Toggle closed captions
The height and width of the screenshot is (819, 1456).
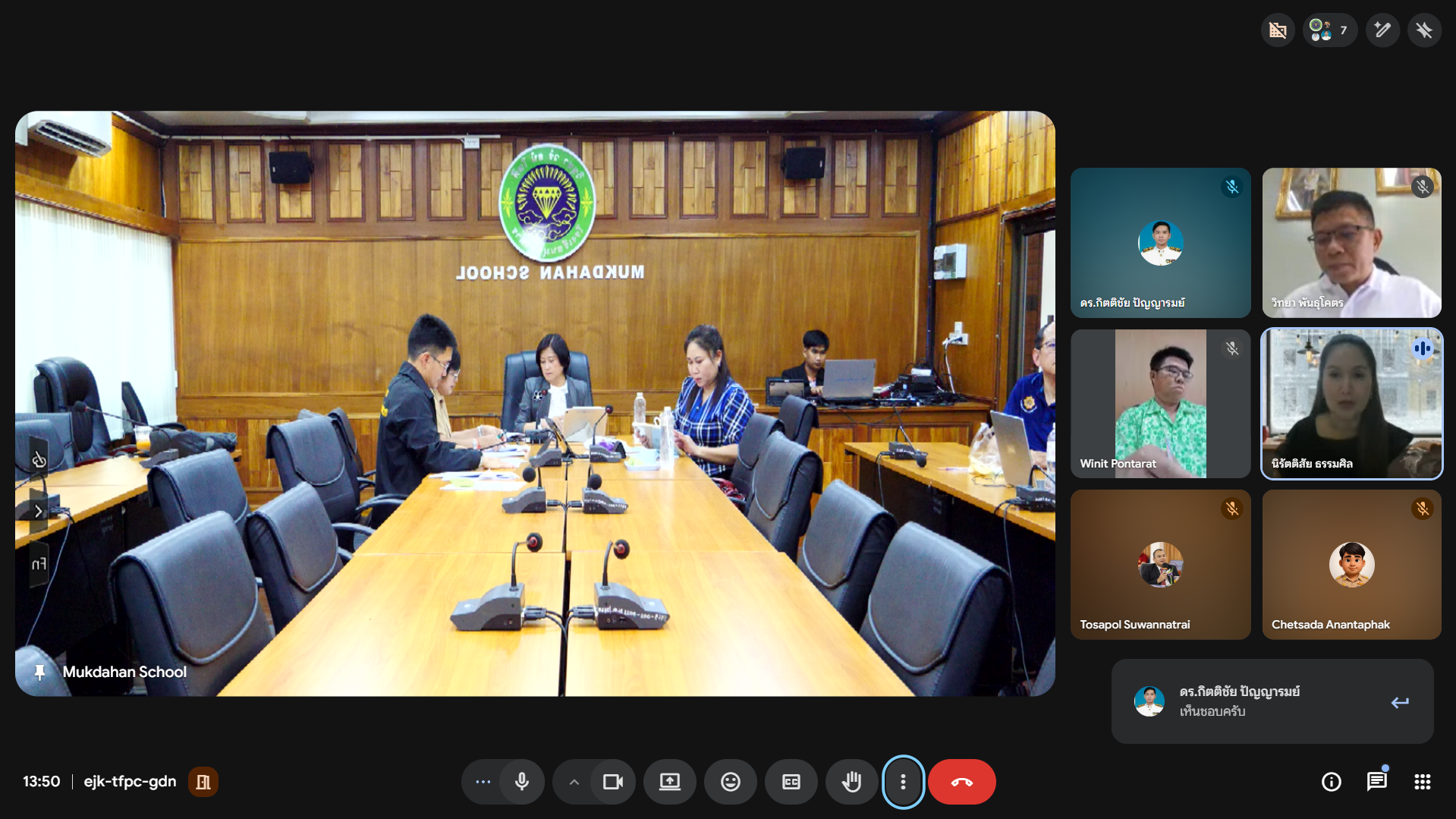coord(791,782)
